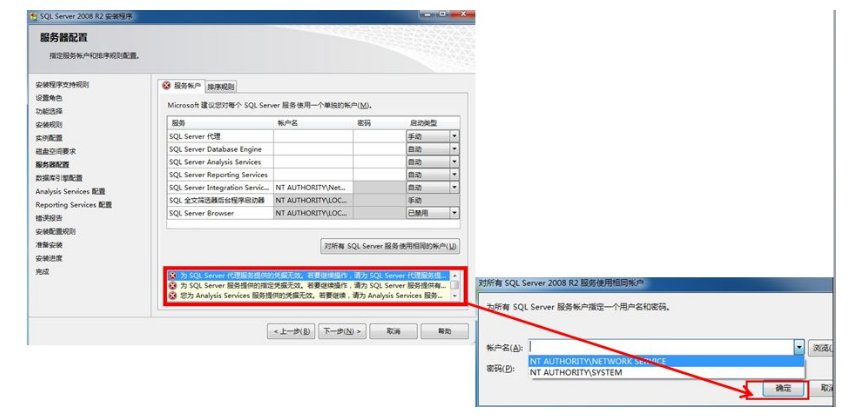Select NT AUTHORITY\NETWORK SERVICE from list

pyautogui.click(x=666, y=361)
